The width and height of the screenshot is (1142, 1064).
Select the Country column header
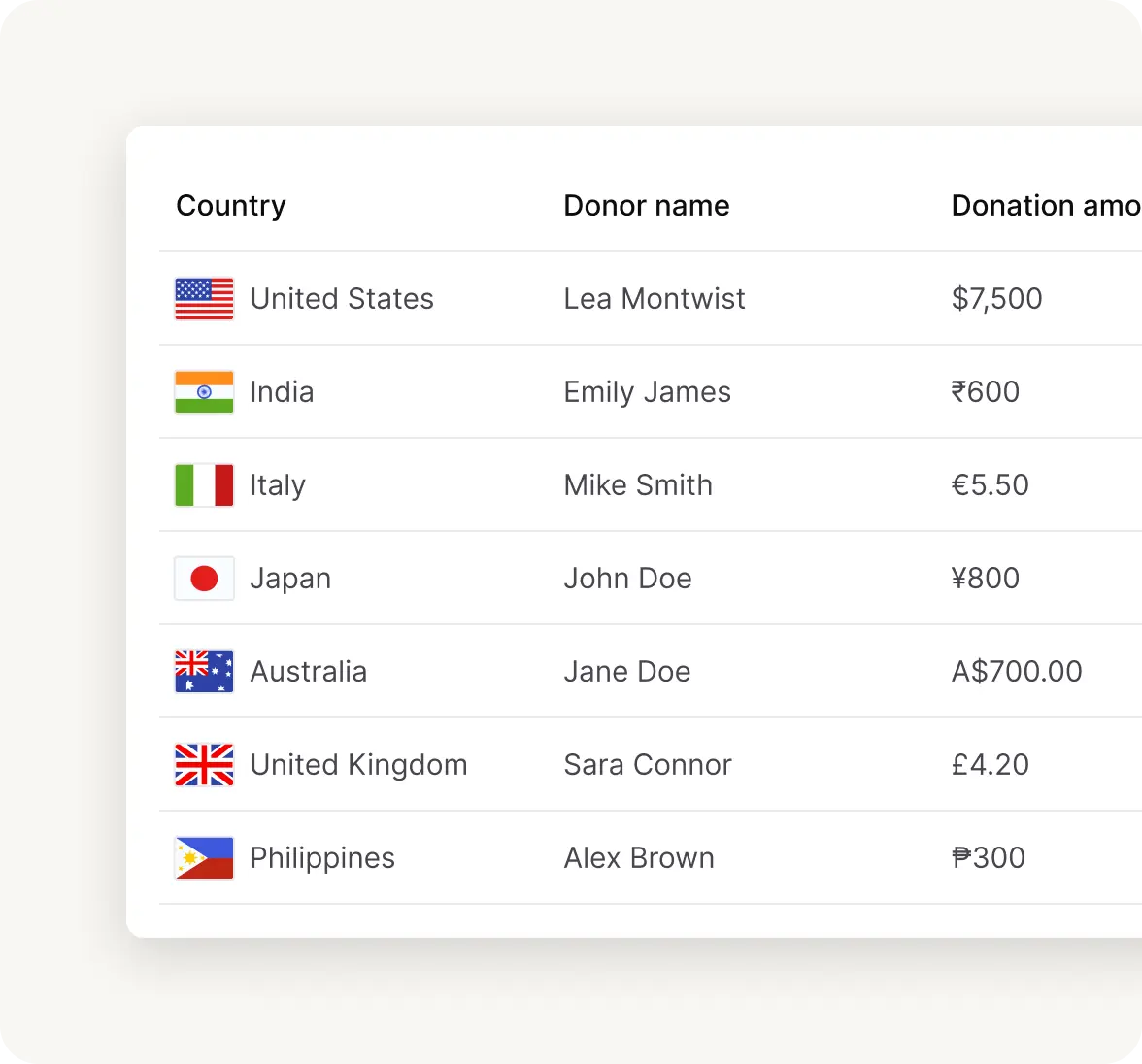point(231,206)
